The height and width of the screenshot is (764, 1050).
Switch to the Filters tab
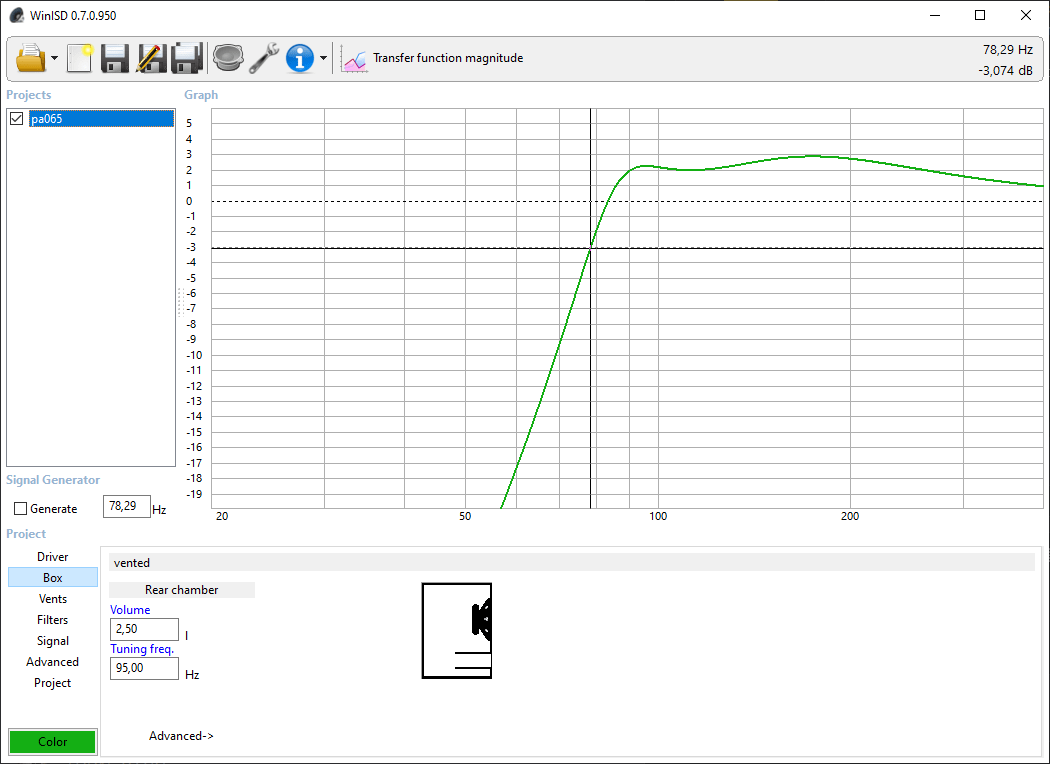tap(52, 619)
